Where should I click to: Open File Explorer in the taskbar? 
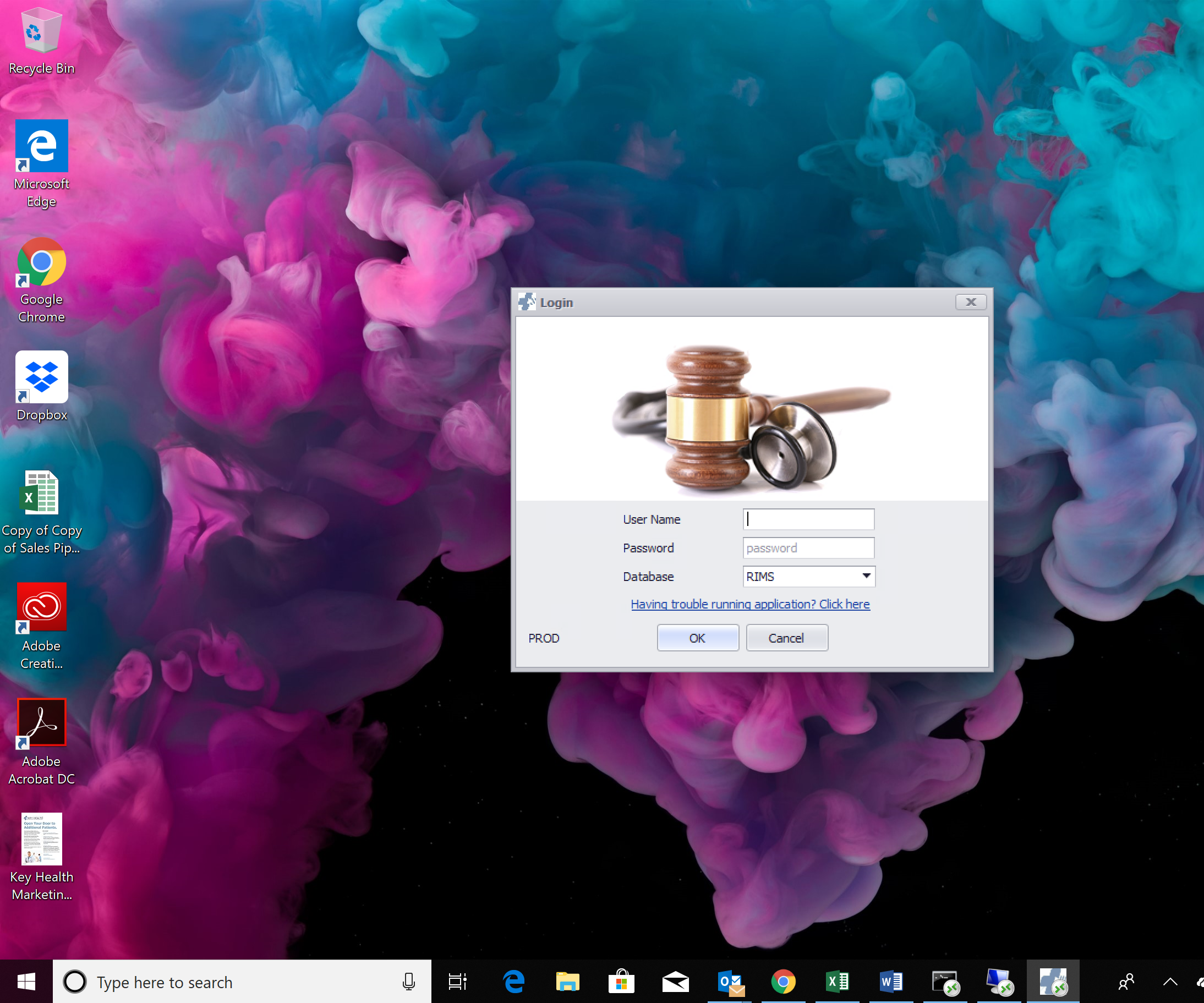pyautogui.click(x=567, y=982)
